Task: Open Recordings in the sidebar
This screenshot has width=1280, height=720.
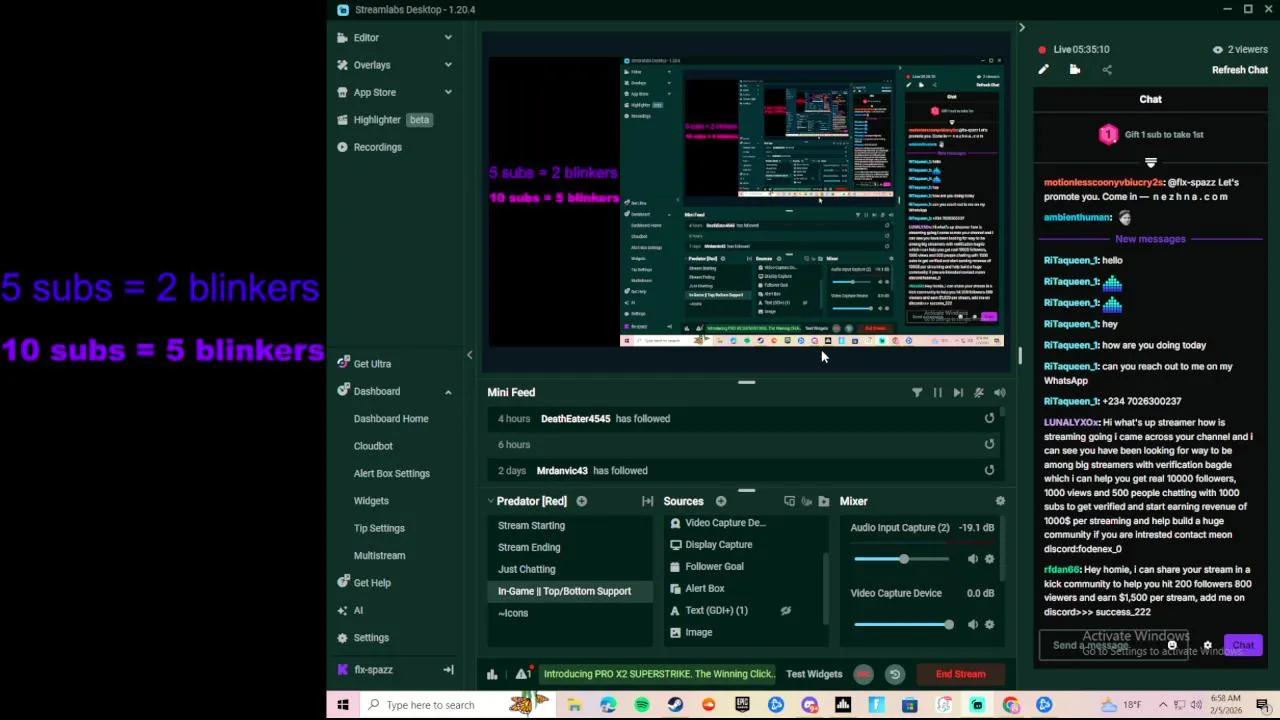Action: coord(377,147)
